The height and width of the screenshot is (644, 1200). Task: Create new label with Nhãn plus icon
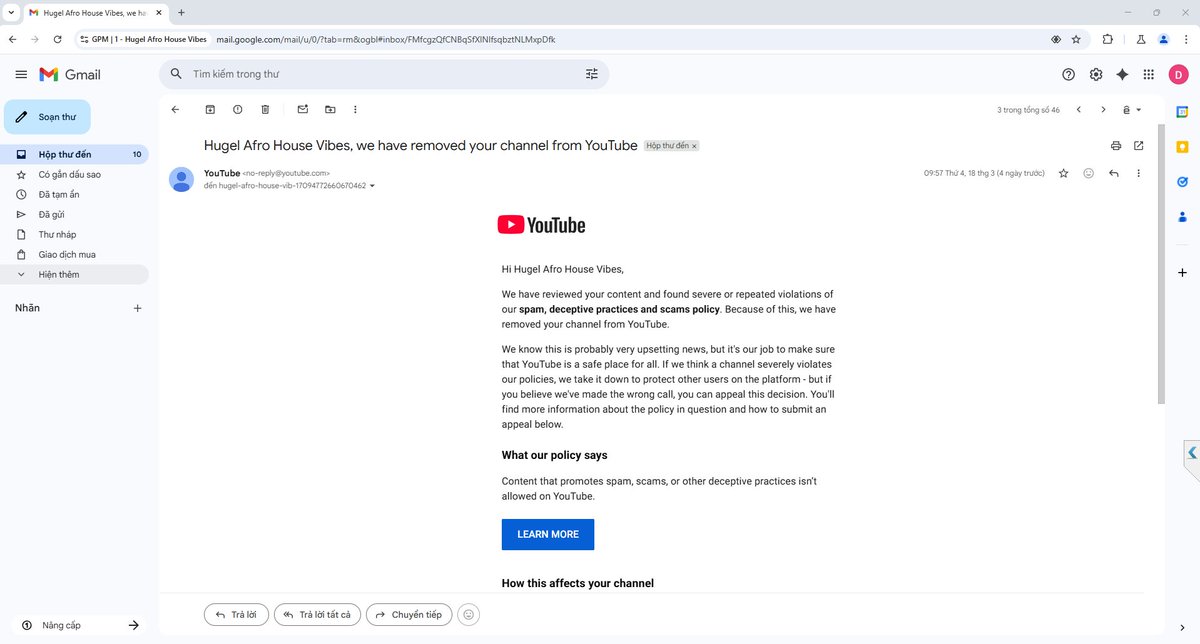click(x=138, y=308)
